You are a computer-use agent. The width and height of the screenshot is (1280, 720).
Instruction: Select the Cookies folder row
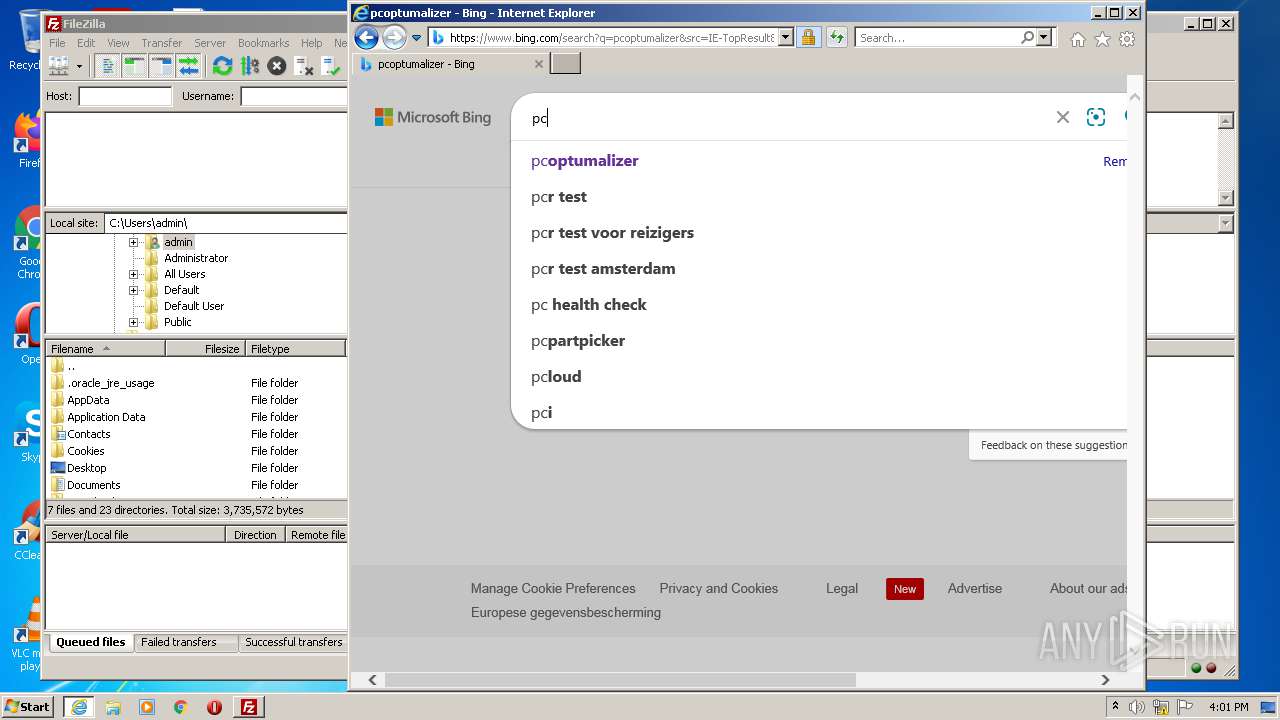(196, 451)
